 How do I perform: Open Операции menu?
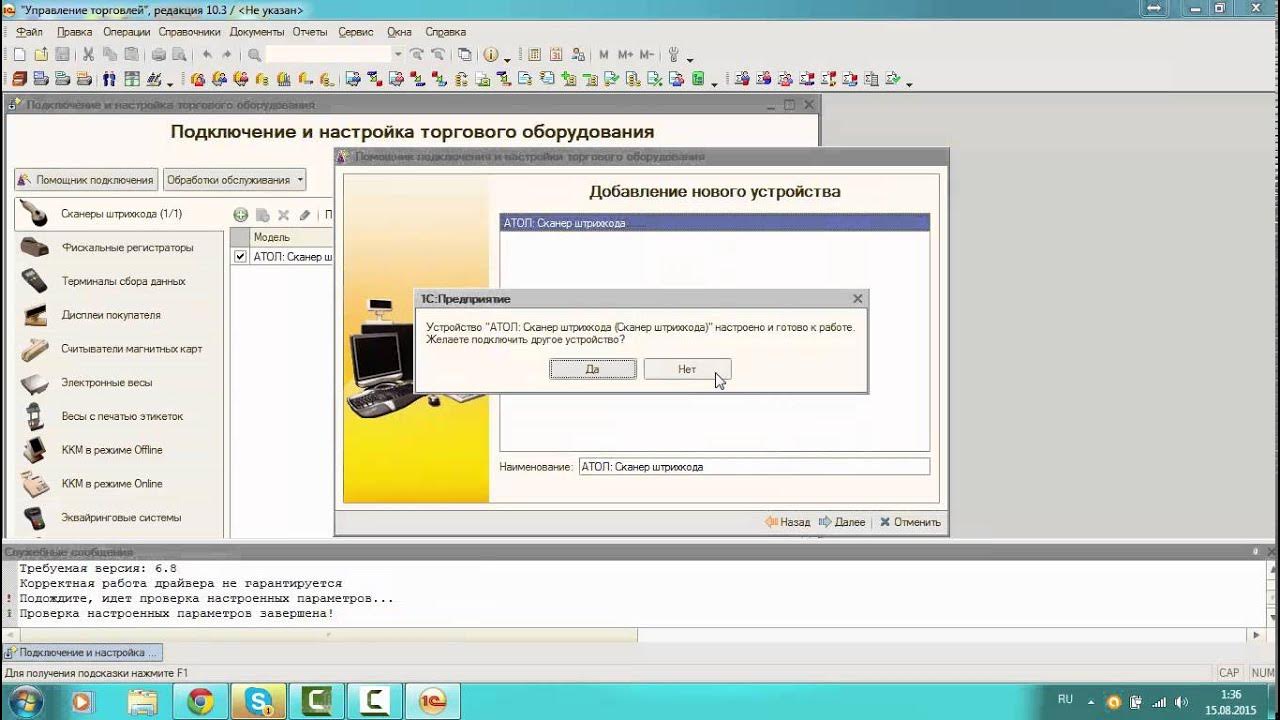coord(126,32)
